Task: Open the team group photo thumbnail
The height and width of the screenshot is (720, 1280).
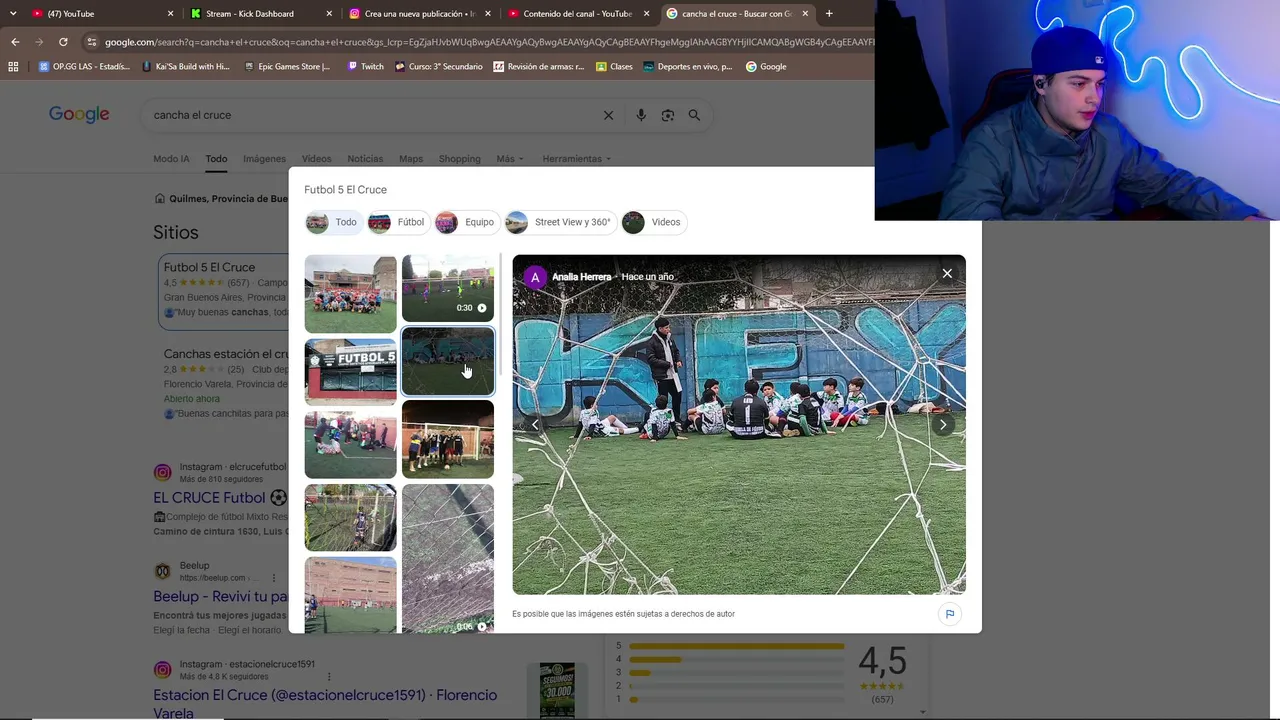Action: pos(350,294)
